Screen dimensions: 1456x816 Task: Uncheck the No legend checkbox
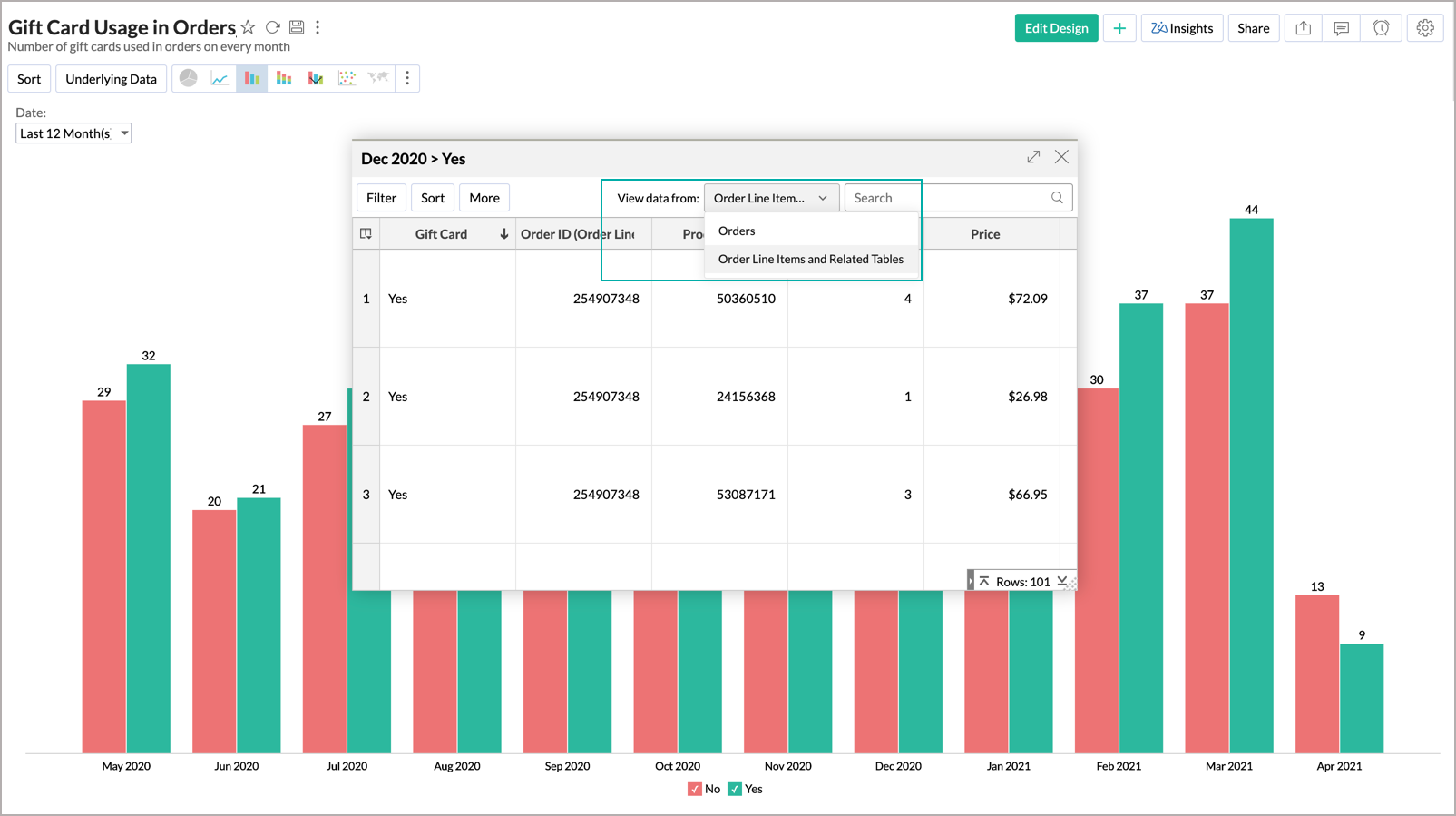[x=695, y=789]
